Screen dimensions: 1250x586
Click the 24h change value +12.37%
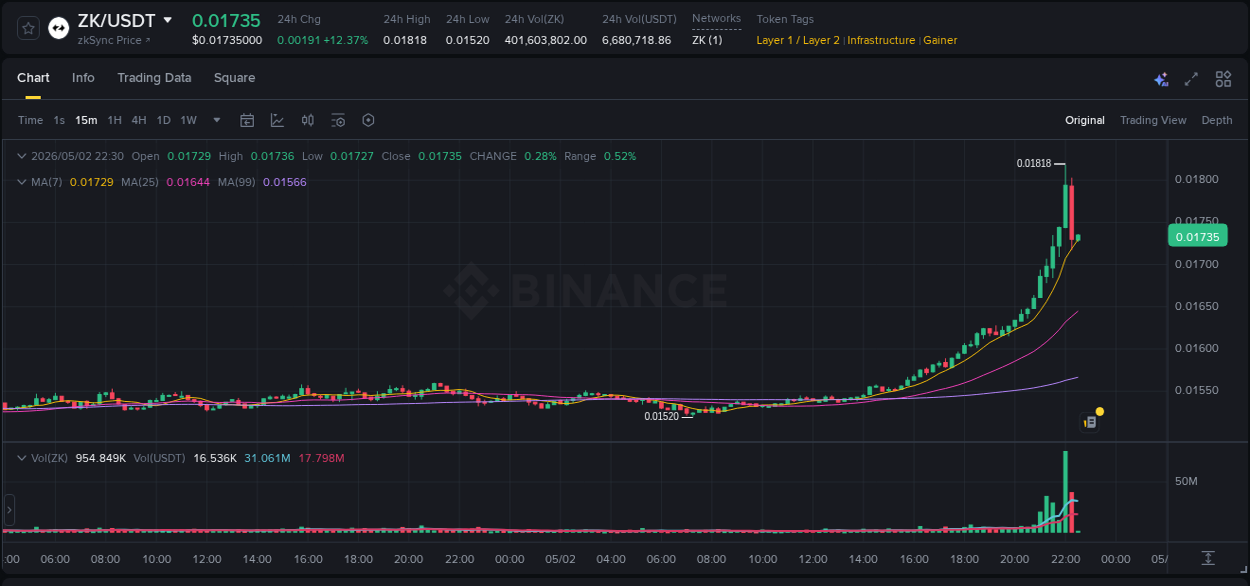[345, 40]
